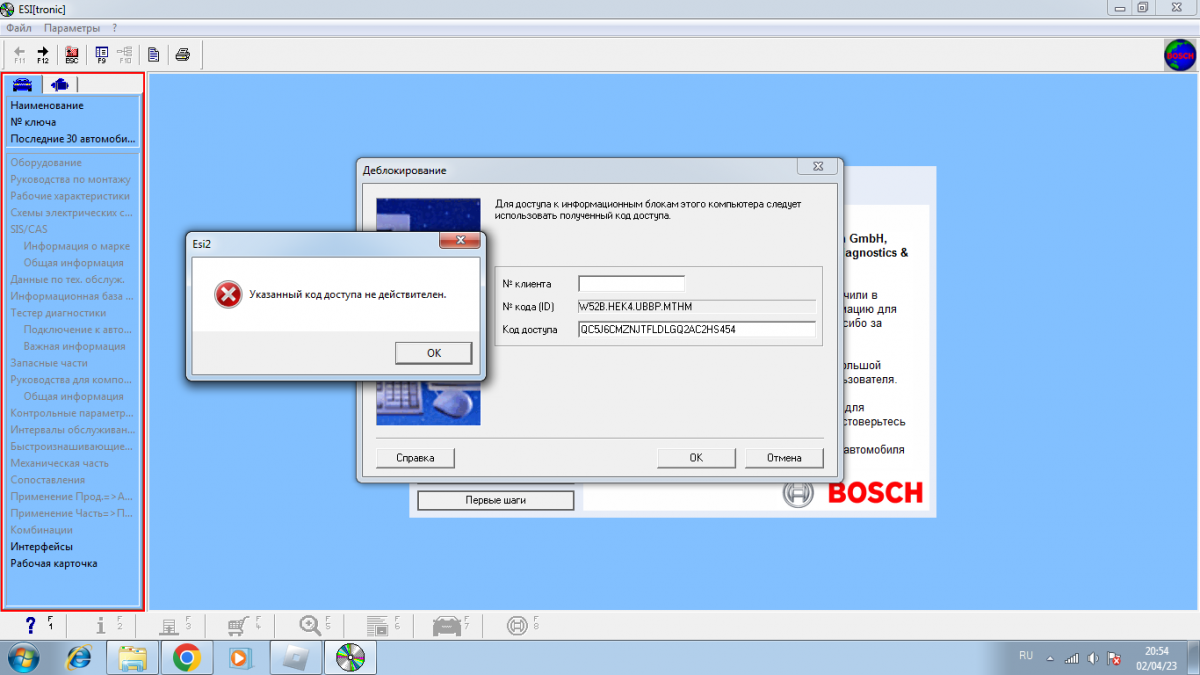Click the forward arrow F12 toolbar icon
Viewport: 1200px width, 675px height.
[43, 54]
